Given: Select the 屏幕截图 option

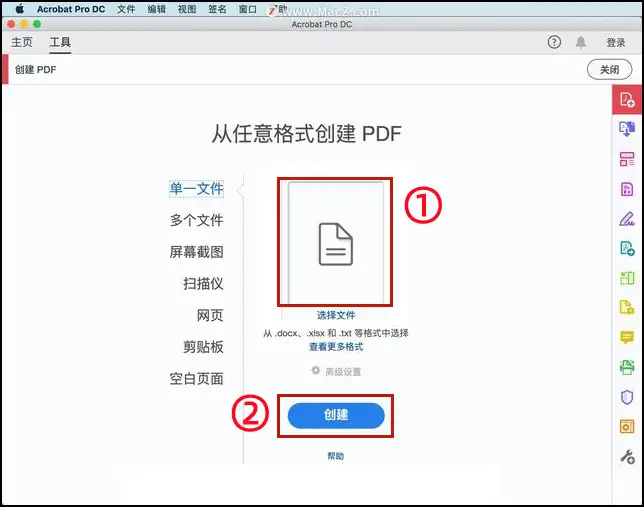Looking at the screenshot, I should (196, 252).
